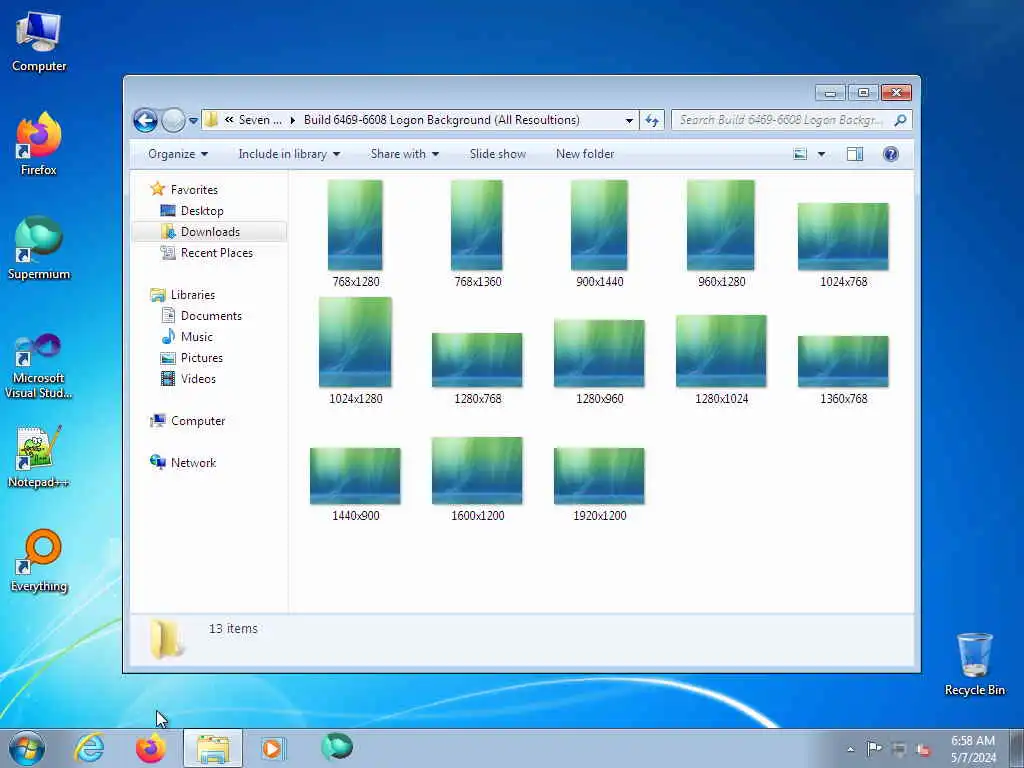Screen dimensions: 1024x768
Task: Select Microsoft Visual Studio desktop shortcut
Action: click(39, 366)
